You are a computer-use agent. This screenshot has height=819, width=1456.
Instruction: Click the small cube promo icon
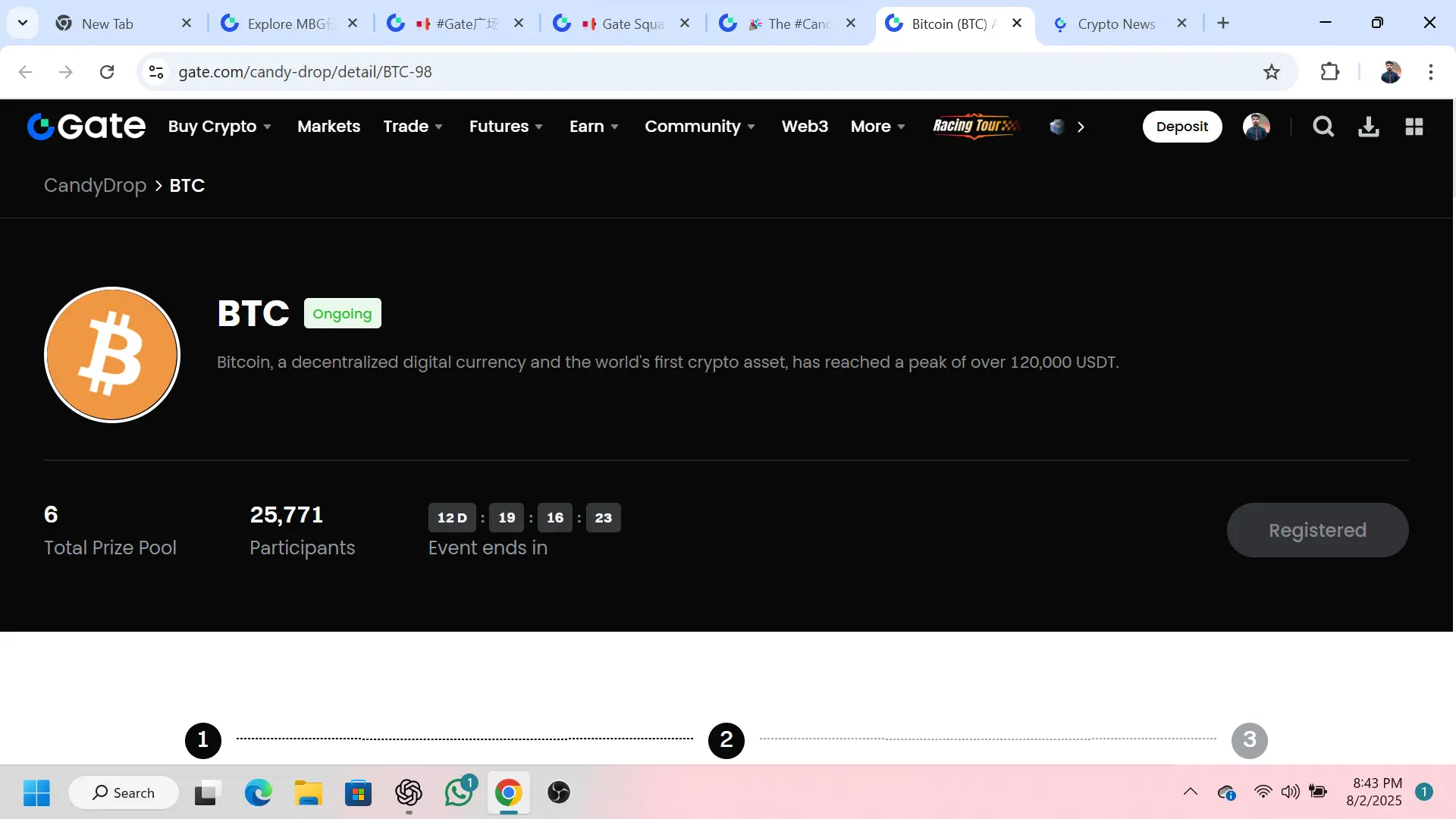(x=1057, y=127)
